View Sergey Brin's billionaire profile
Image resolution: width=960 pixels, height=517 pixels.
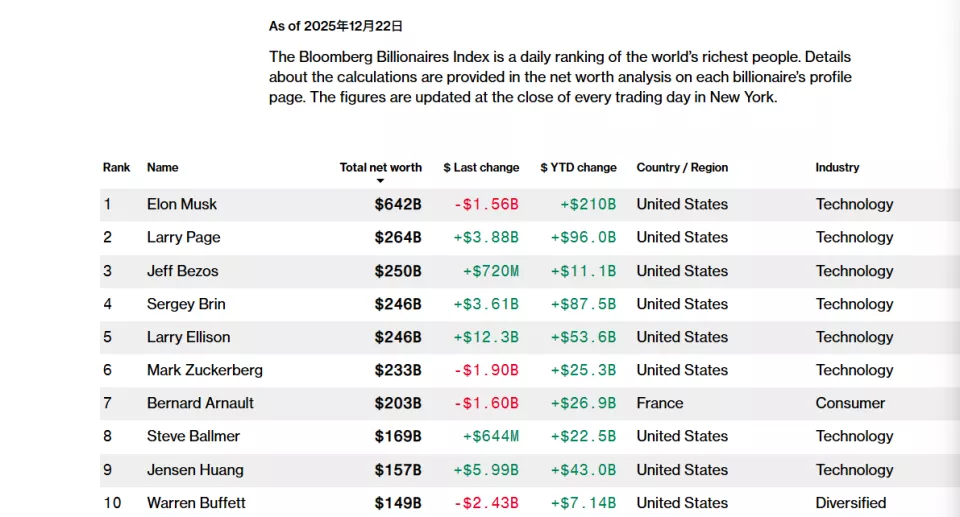point(186,304)
